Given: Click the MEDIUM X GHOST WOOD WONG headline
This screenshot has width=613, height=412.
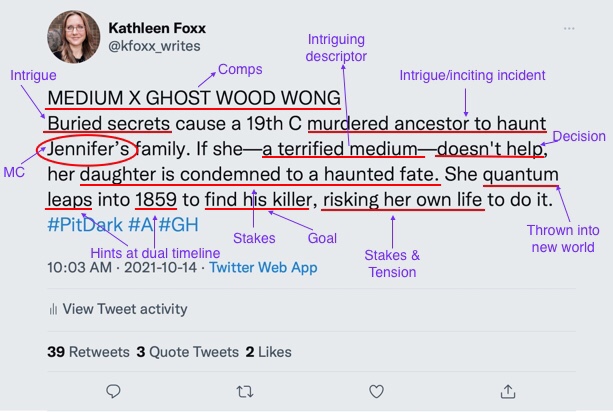Looking at the screenshot, I should click(x=193, y=99).
